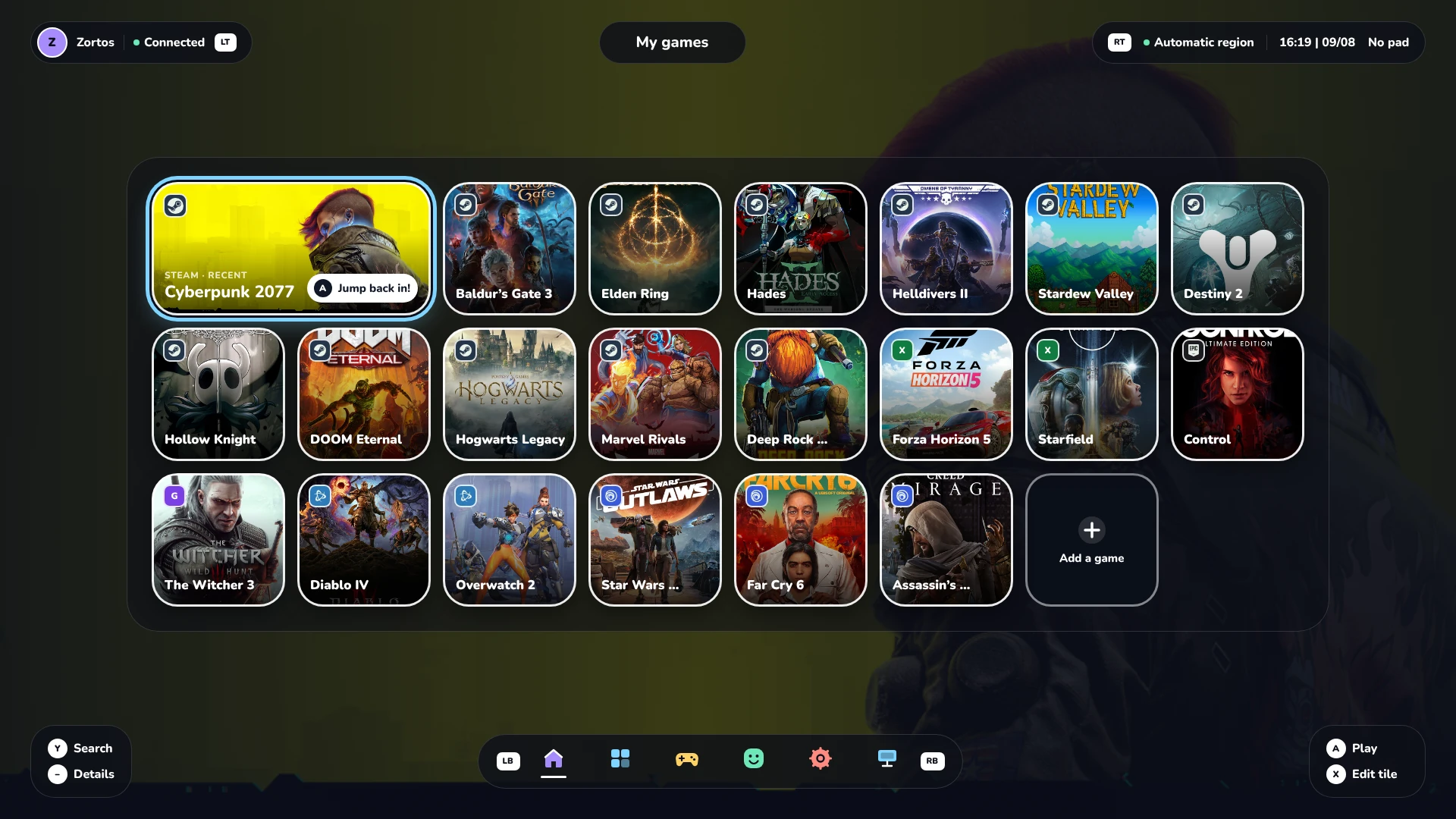Click the Z profile avatar for Zortos
The height and width of the screenshot is (819, 1456).
(x=52, y=42)
